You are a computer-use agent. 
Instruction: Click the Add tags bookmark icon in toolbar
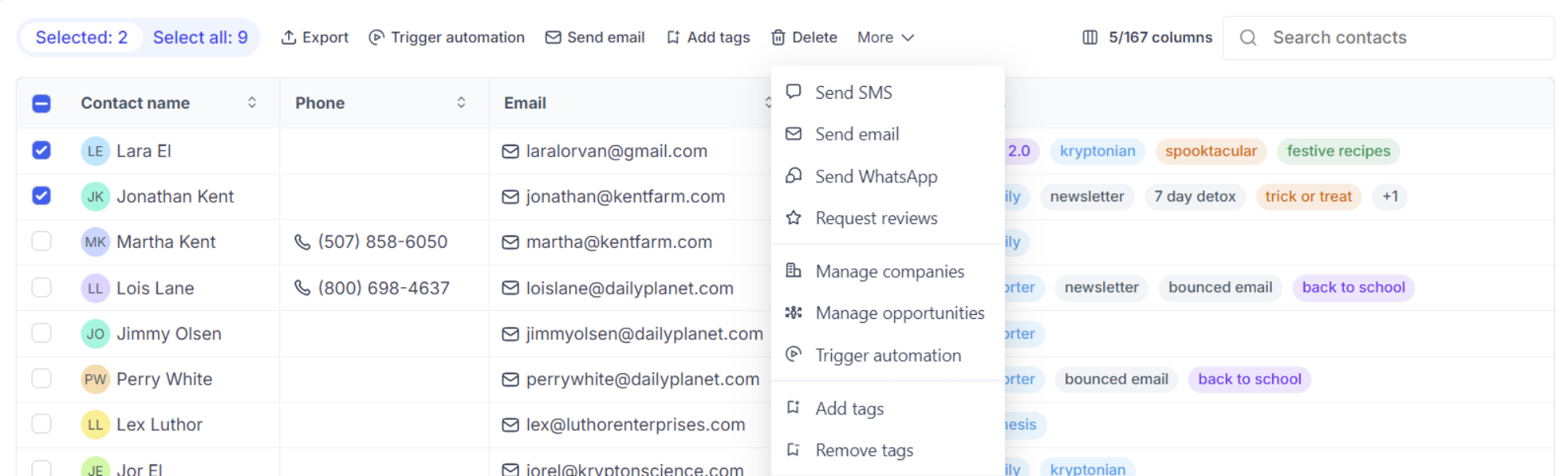pyautogui.click(x=673, y=37)
